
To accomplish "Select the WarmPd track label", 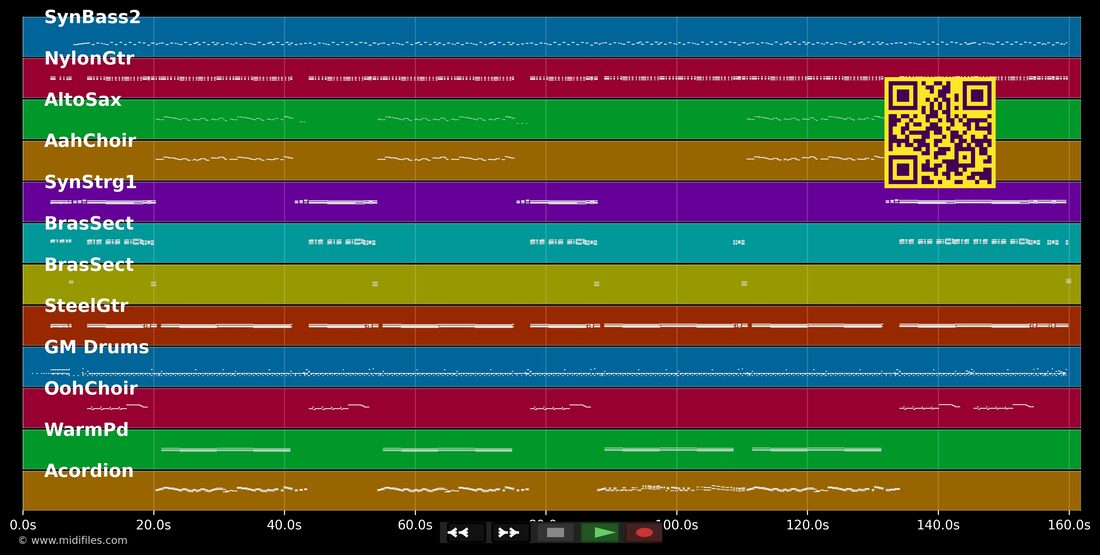I will coord(86,429).
